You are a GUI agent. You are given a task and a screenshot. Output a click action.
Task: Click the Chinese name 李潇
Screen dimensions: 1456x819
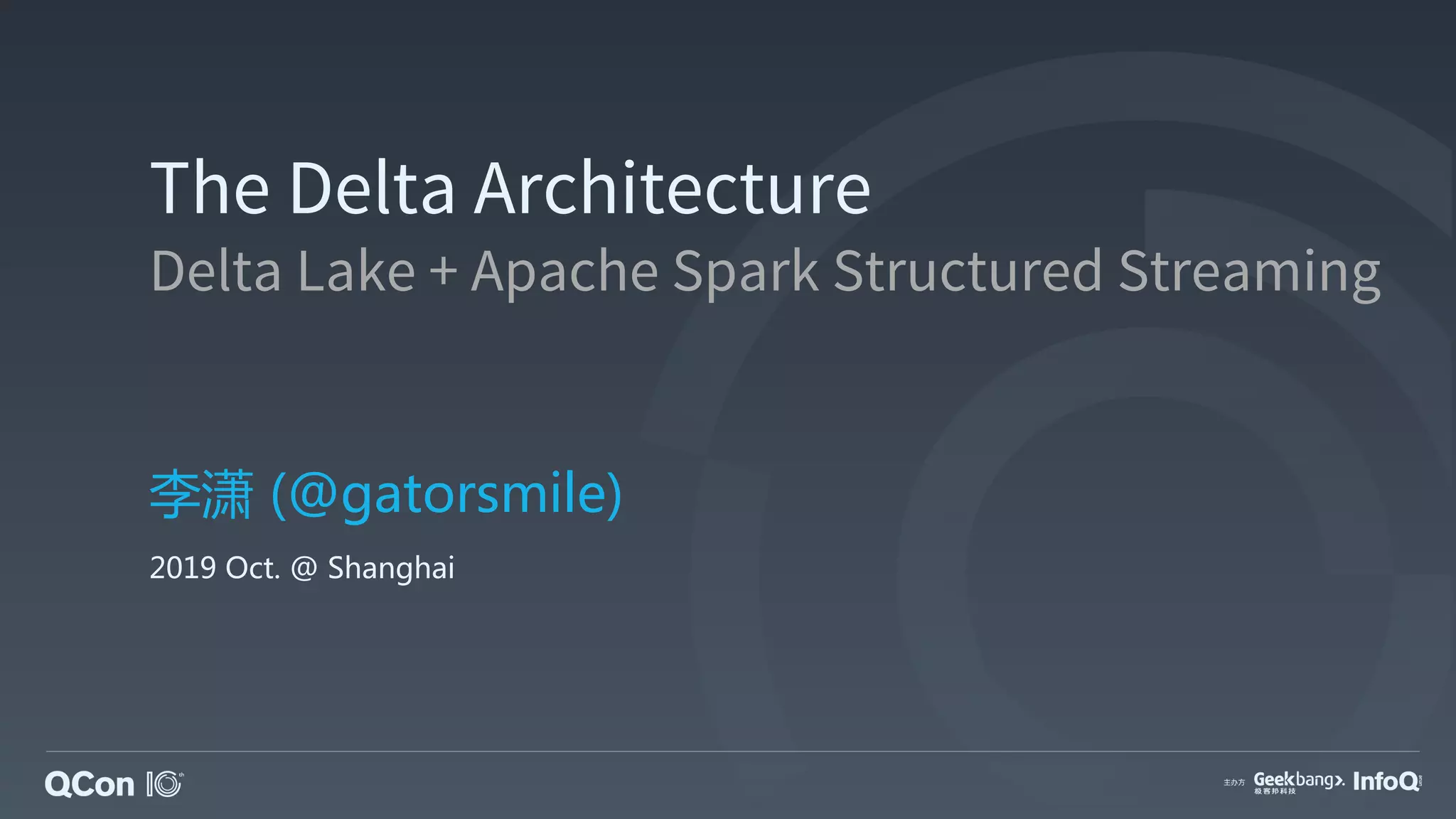[201, 494]
